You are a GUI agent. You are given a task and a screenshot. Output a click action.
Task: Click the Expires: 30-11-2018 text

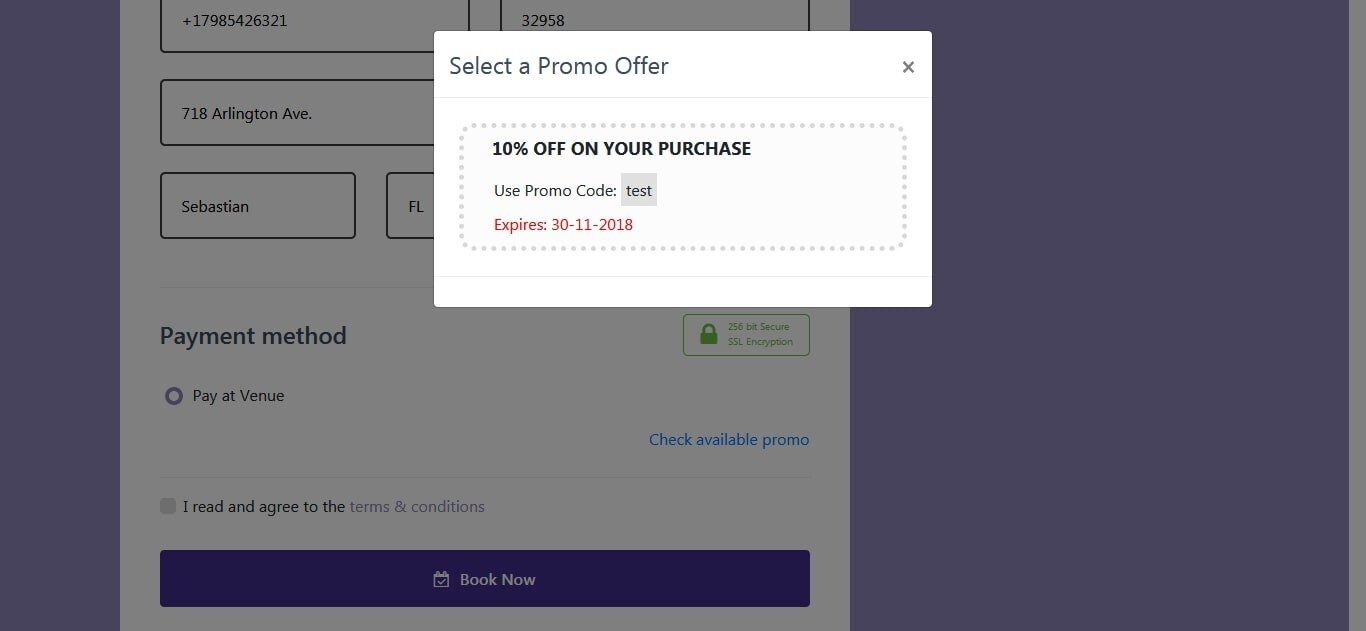pyautogui.click(x=563, y=224)
